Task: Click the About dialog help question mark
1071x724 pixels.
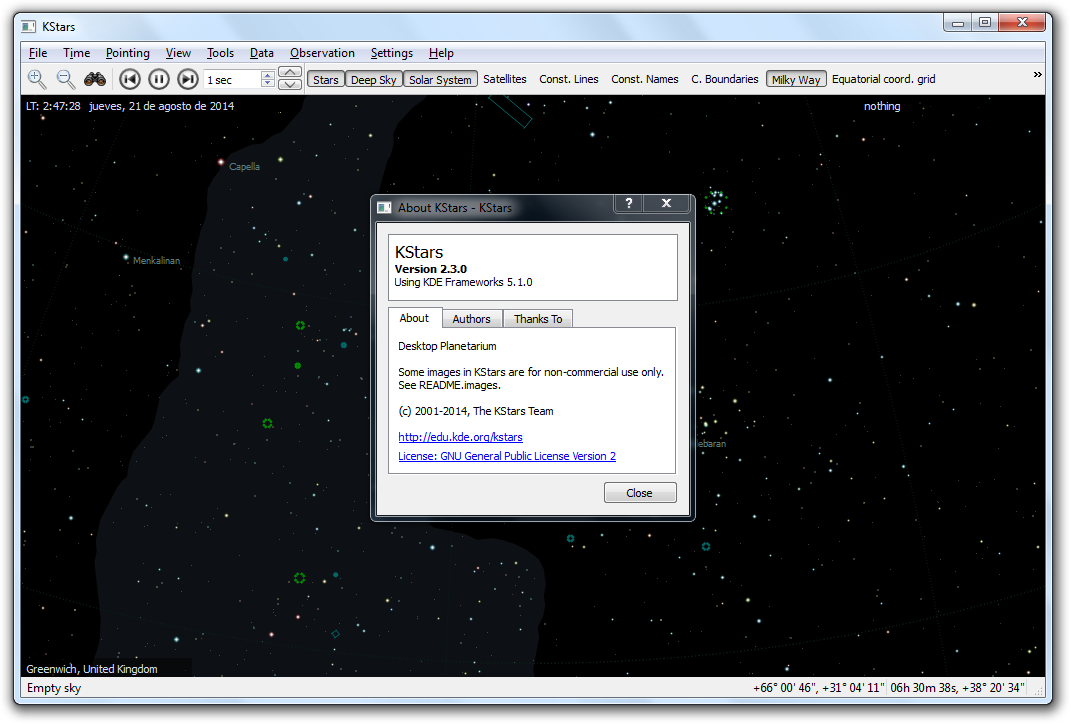Action: (629, 203)
